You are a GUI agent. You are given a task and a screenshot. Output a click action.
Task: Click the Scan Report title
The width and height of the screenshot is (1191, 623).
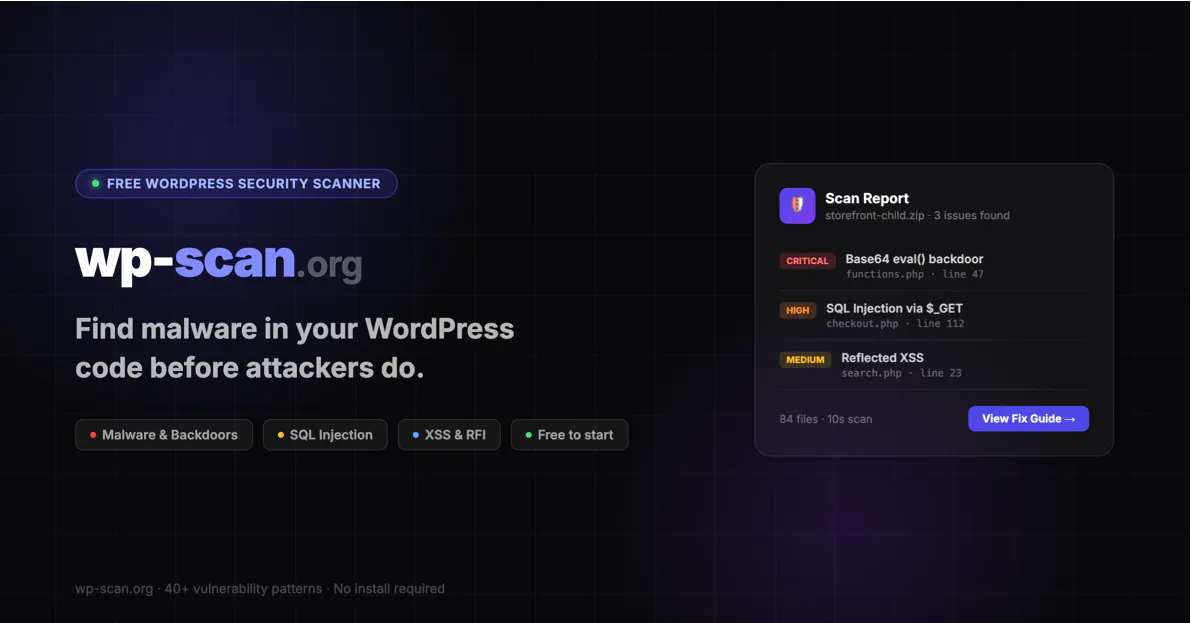tap(867, 198)
